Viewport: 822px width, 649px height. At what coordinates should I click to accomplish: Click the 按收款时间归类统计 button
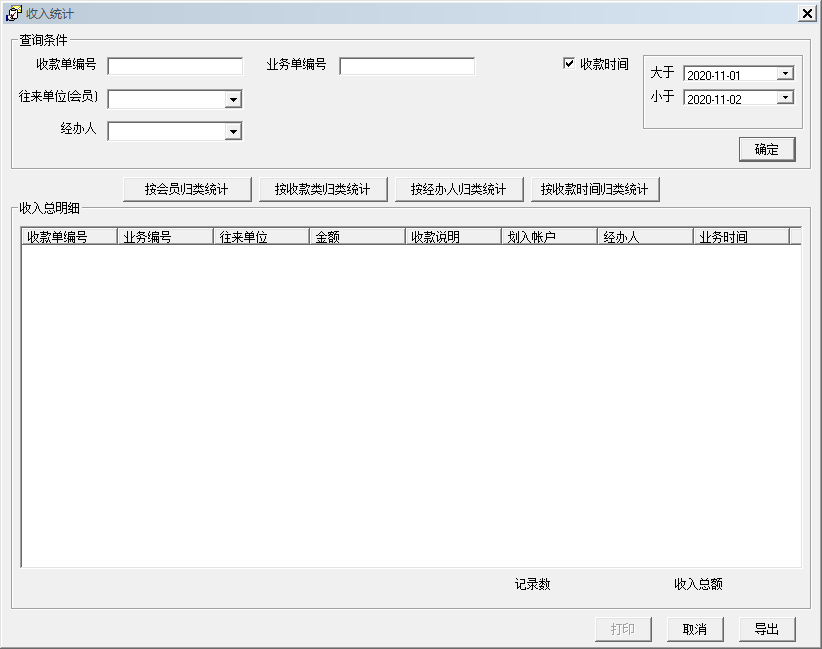[x=597, y=188]
